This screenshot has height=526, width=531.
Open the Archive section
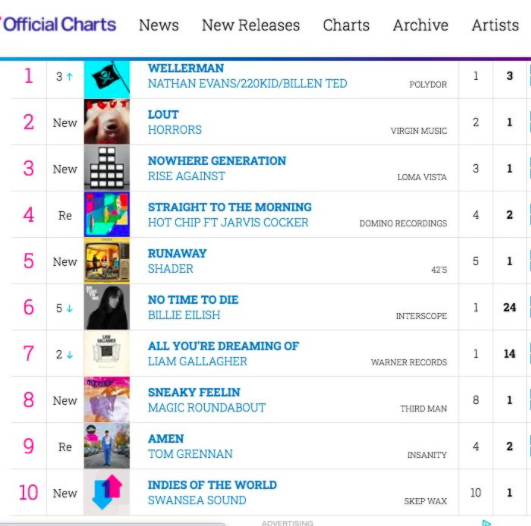pos(421,25)
